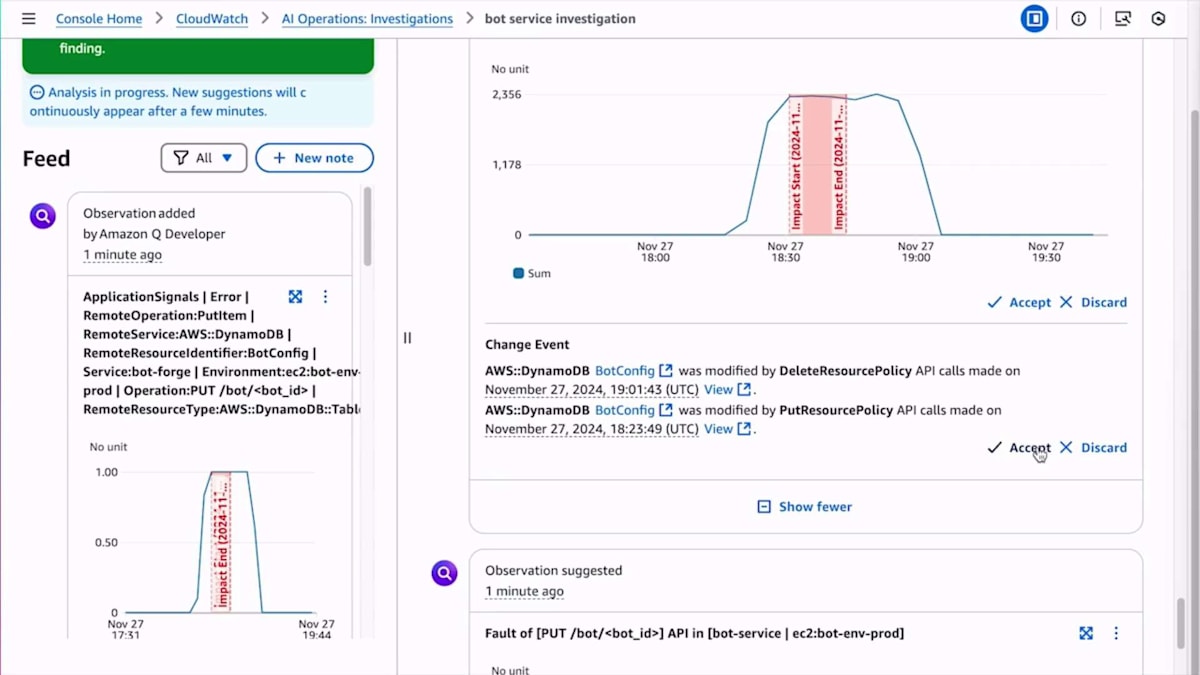Accept the Change Event suggestion
Screen dimensions: 1200x675
point(1019,448)
